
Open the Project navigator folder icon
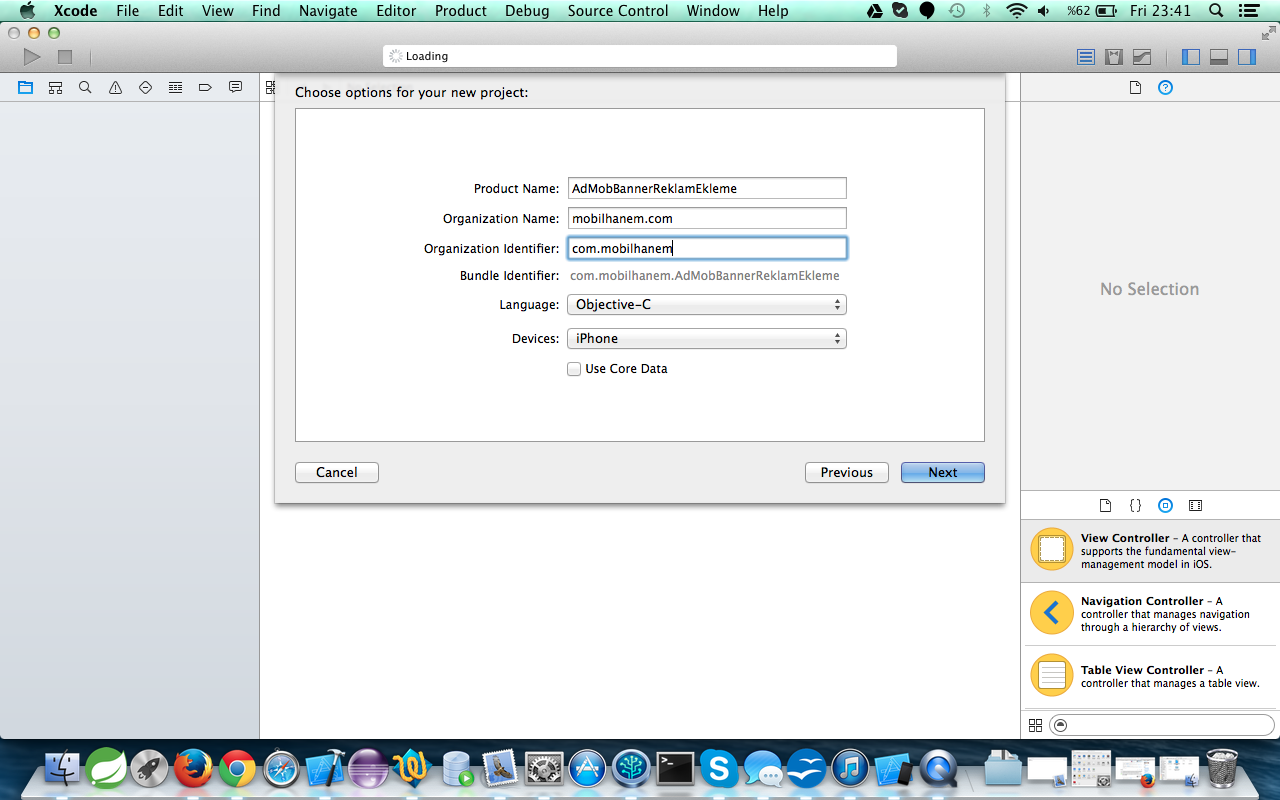[26, 87]
